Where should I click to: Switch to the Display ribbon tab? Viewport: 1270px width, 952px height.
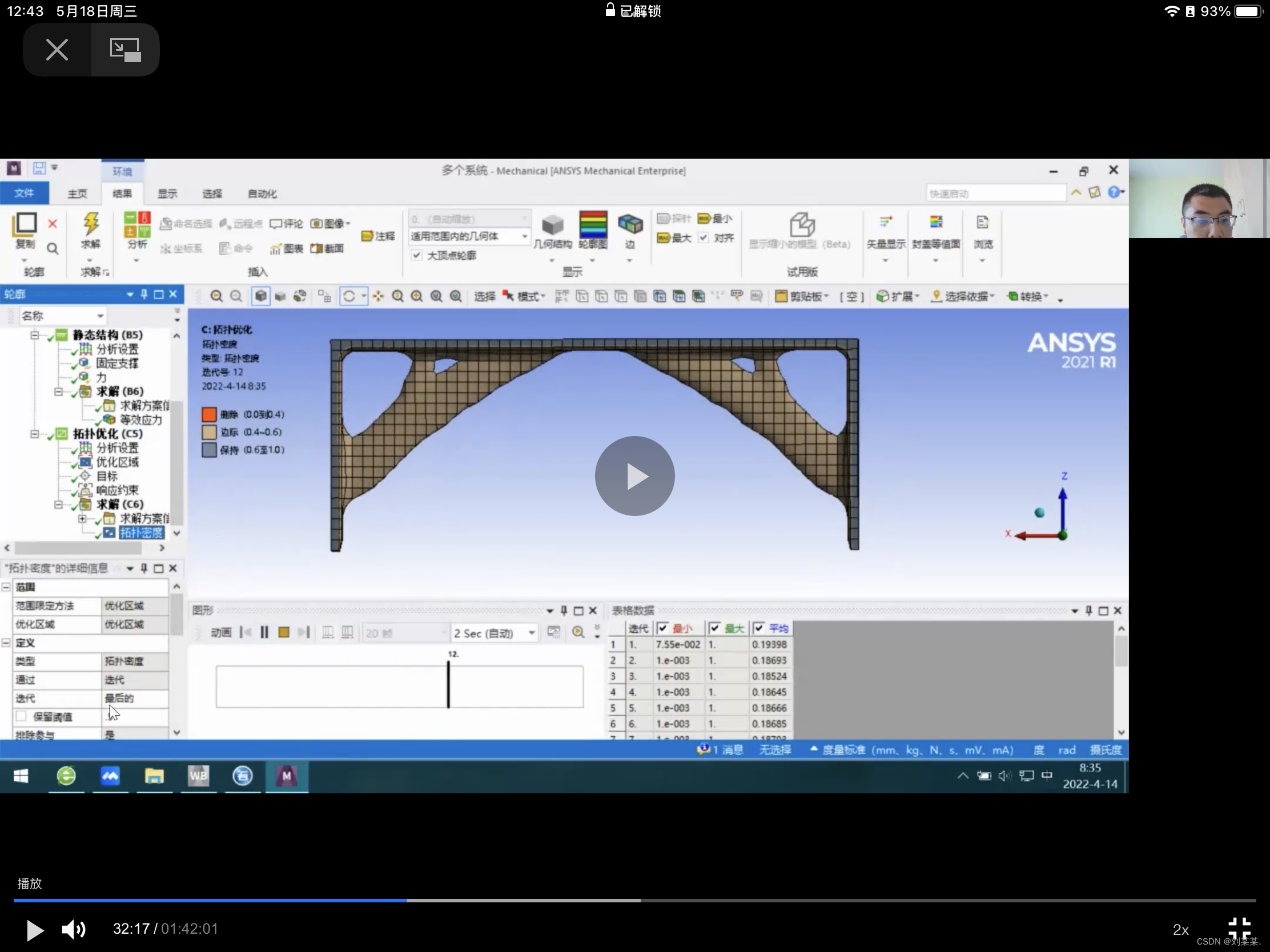167,194
